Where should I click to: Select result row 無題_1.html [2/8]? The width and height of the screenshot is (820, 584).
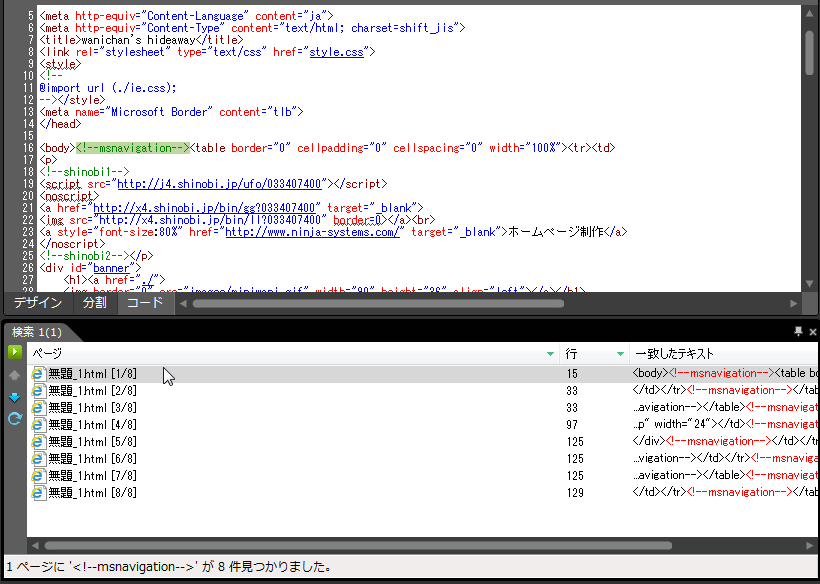pyautogui.click(x=422, y=391)
